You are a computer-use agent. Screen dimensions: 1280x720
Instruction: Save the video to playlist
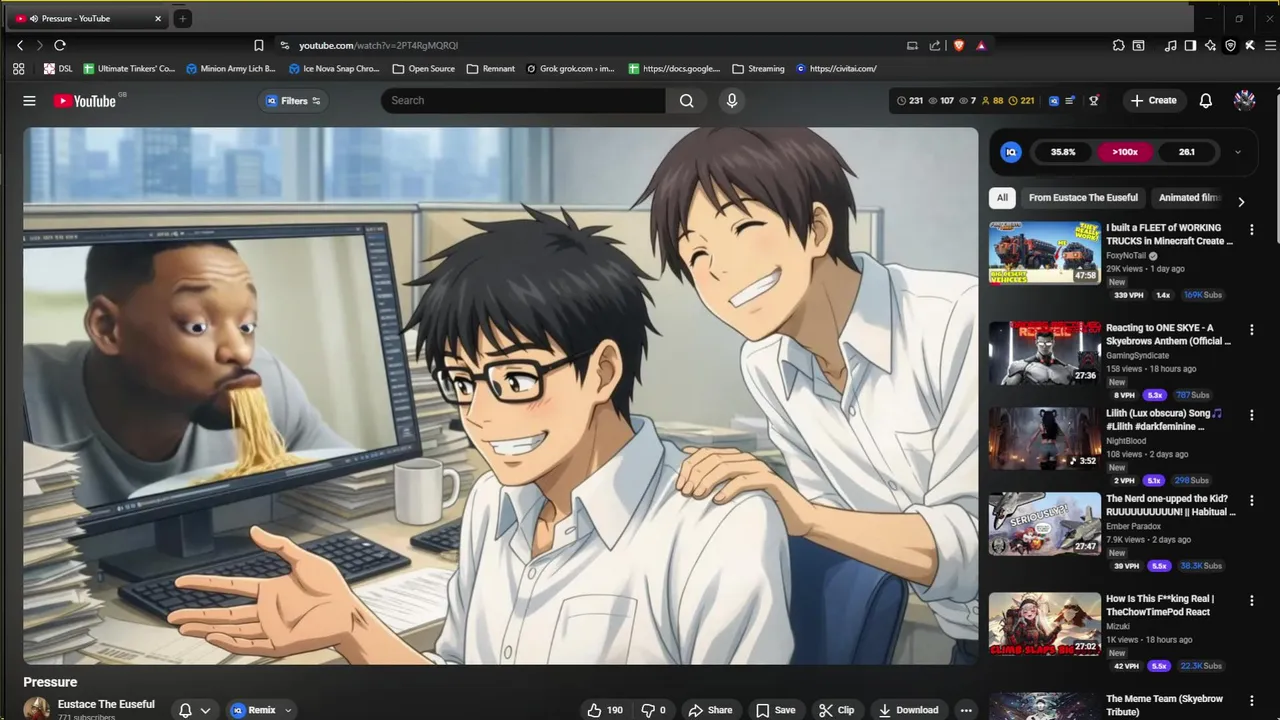(x=776, y=710)
